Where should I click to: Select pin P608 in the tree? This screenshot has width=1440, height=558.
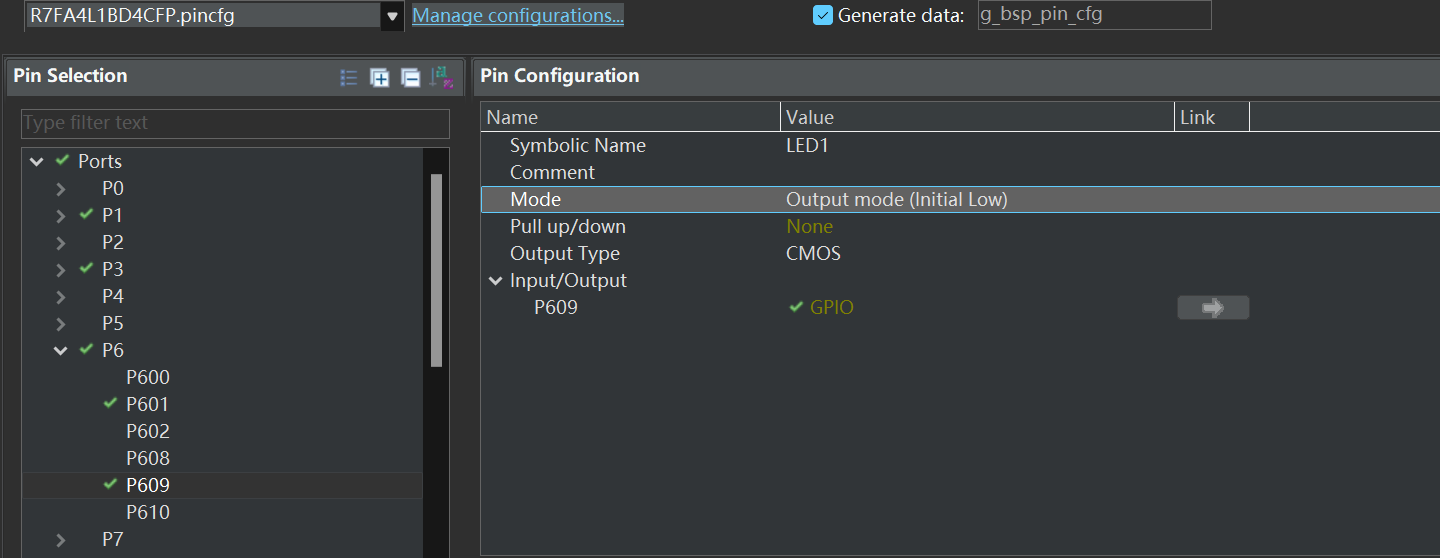pos(148,459)
